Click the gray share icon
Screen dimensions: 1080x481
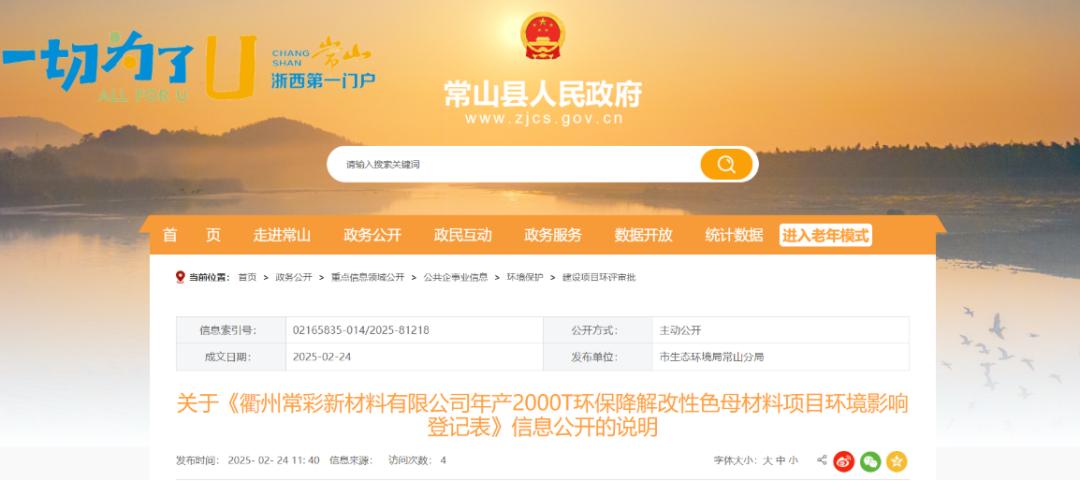pos(822,460)
